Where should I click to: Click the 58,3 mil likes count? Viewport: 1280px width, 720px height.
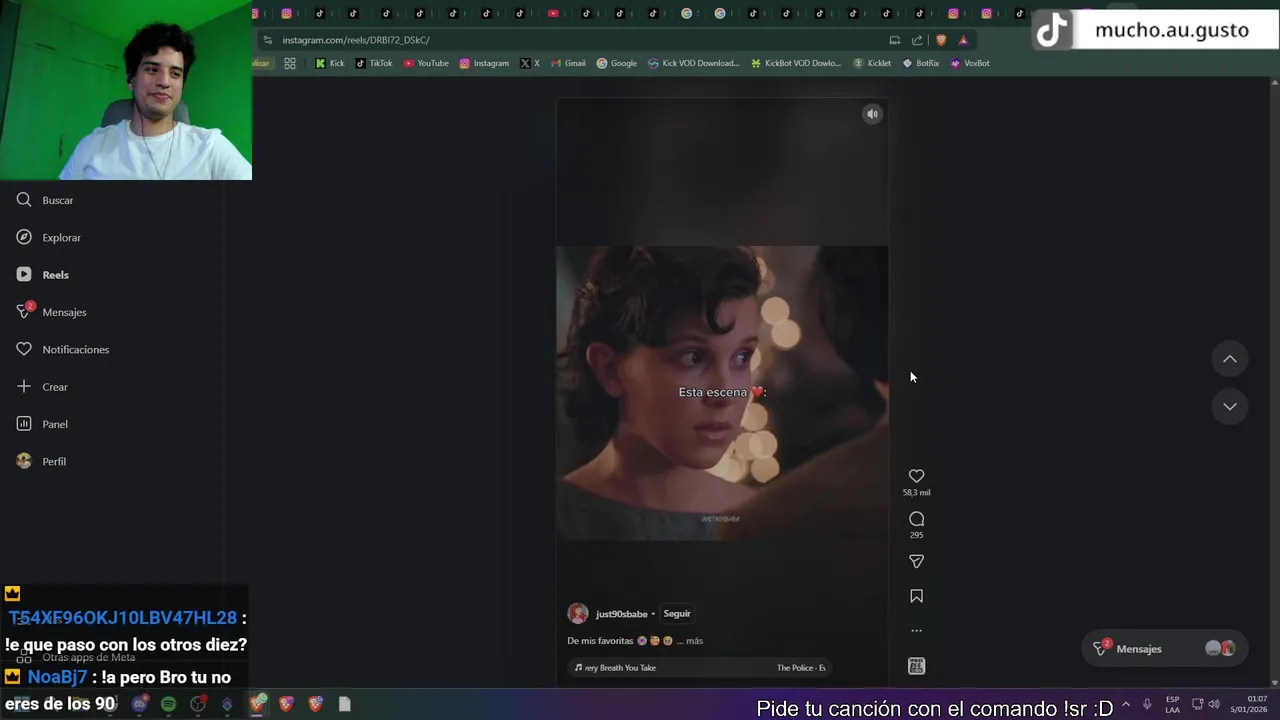(916, 493)
